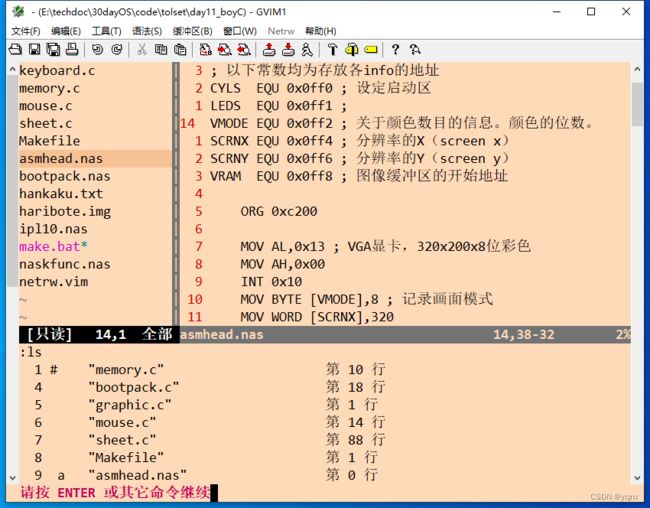
Task: Open the 窗口(W) menu
Action: click(240, 31)
